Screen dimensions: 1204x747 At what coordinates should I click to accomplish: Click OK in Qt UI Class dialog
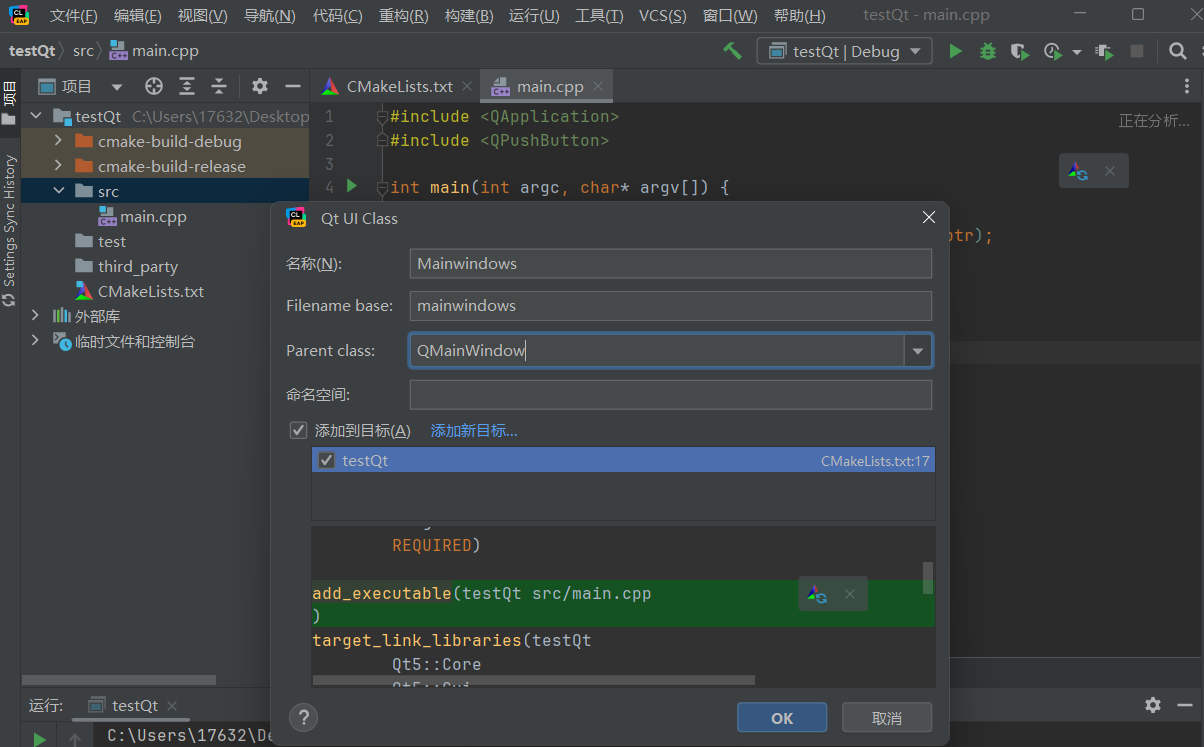coord(782,718)
